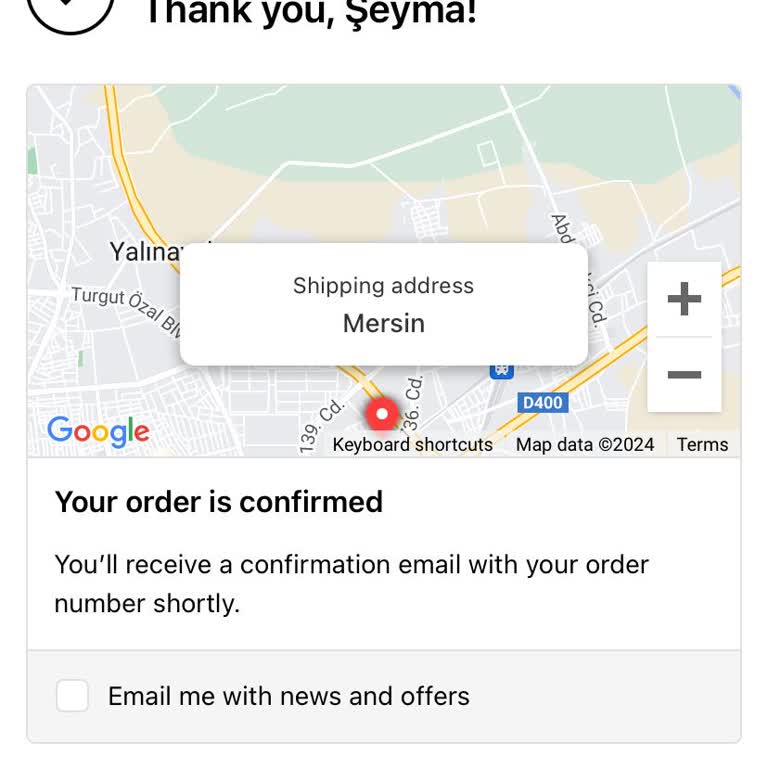768x768 pixels.
Task: Click the 'Map data ©2024' attribution
Action: tap(585, 445)
